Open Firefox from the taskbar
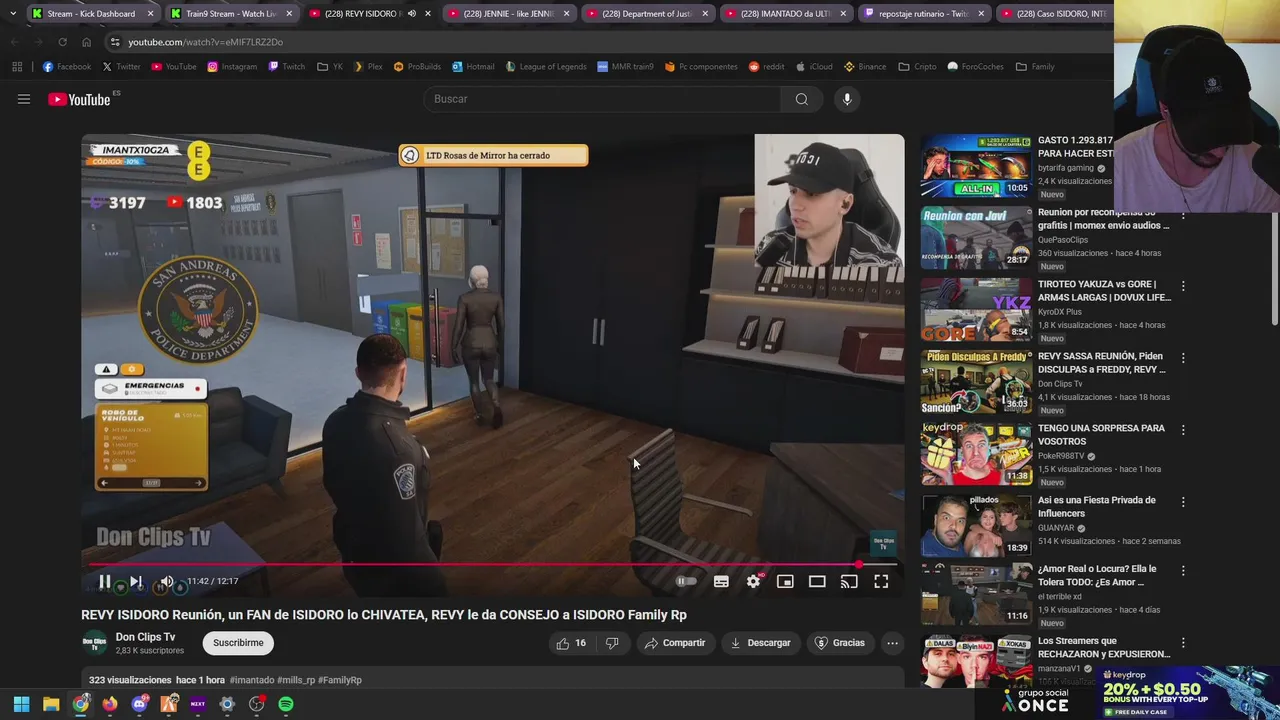The height and width of the screenshot is (720, 1280). click(x=109, y=704)
